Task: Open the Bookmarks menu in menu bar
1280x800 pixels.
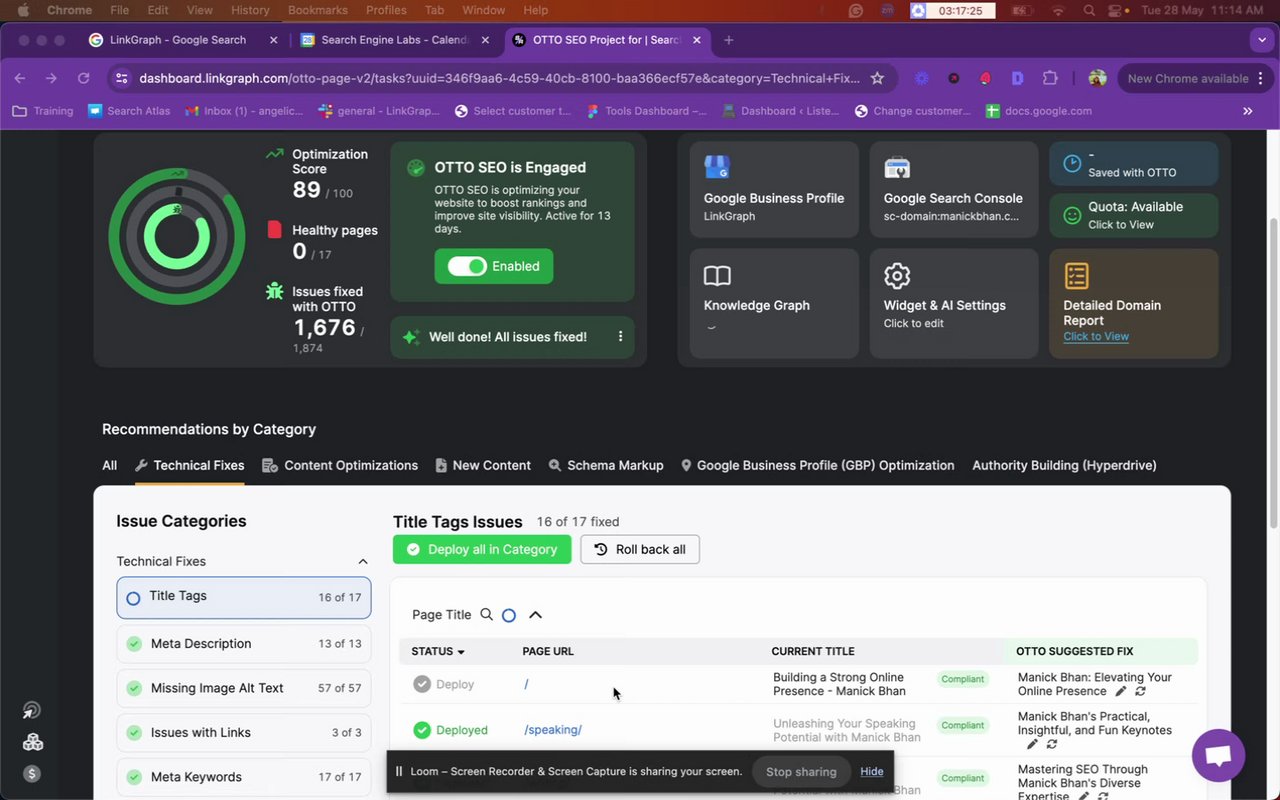Action: coord(318,10)
